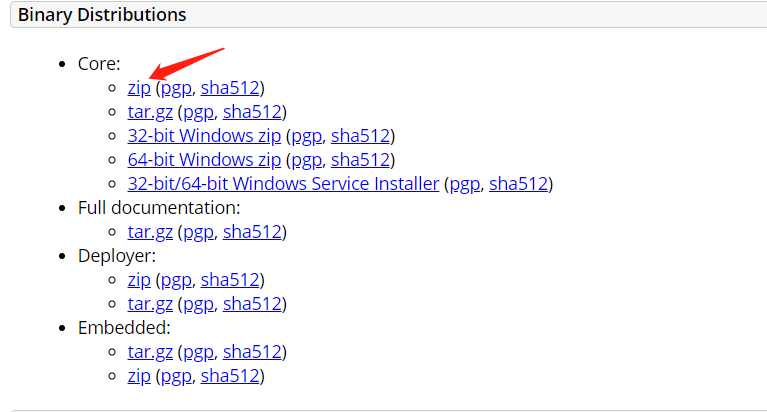Download the Core zip distribution
The width and height of the screenshot is (767, 412).
coord(139,88)
